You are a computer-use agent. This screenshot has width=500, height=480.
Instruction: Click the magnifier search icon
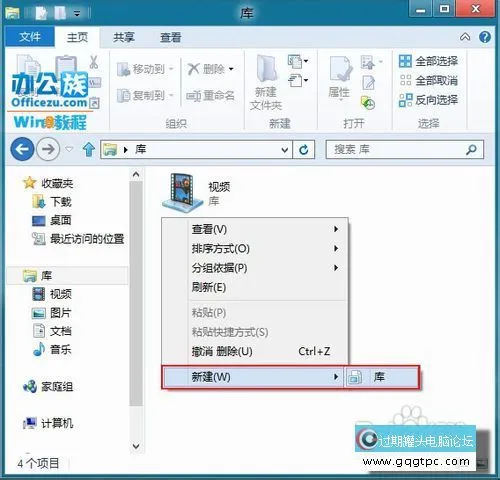click(x=471, y=150)
